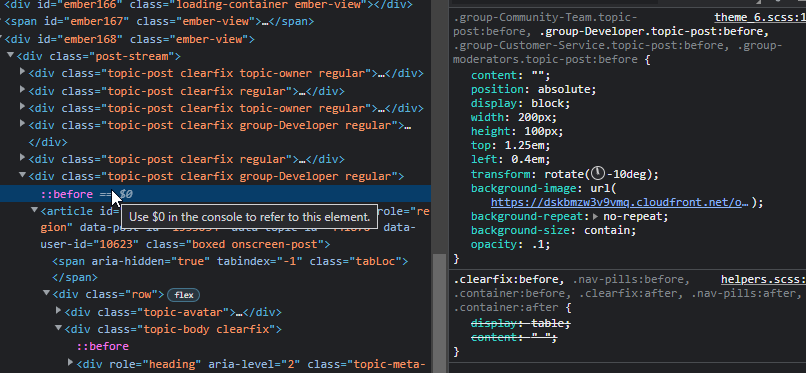Image resolution: width=806 pixels, height=373 pixels.
Task: Click the struck-through content: " " declaration
Action: pos(515,337)
